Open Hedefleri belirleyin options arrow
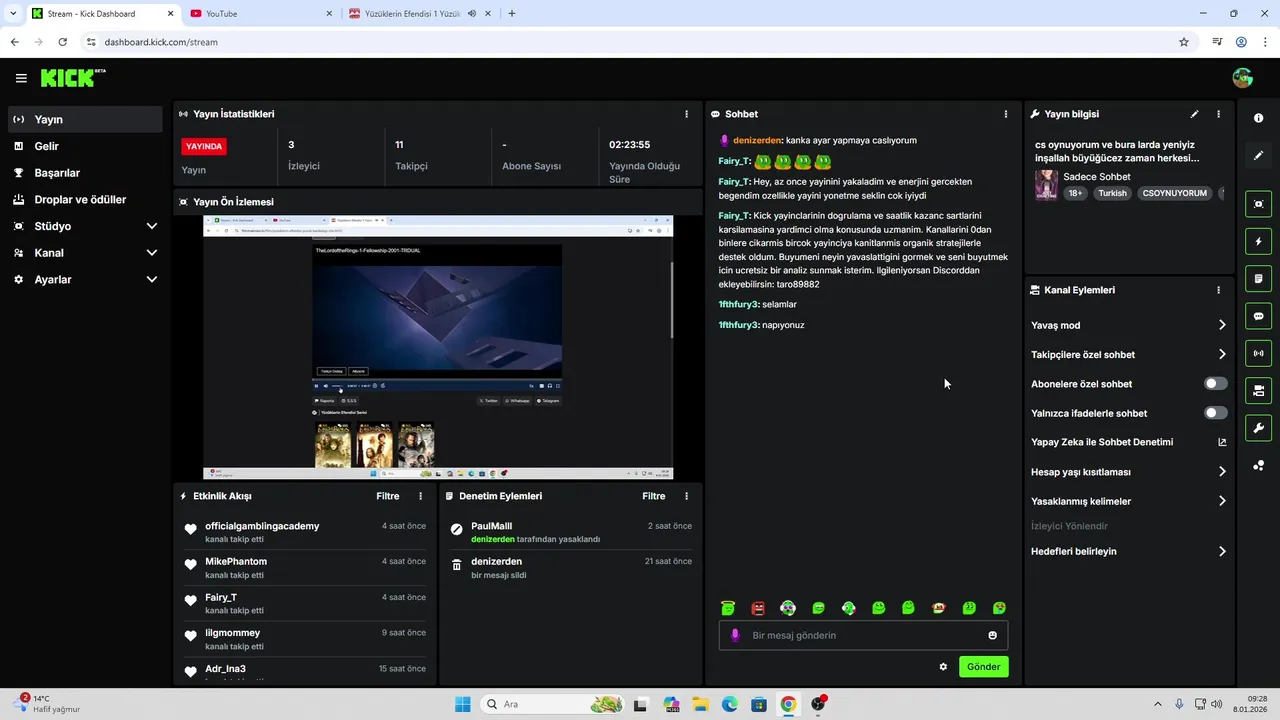Viewport: 1280px width, 720px height. [x=1222, y=551]
